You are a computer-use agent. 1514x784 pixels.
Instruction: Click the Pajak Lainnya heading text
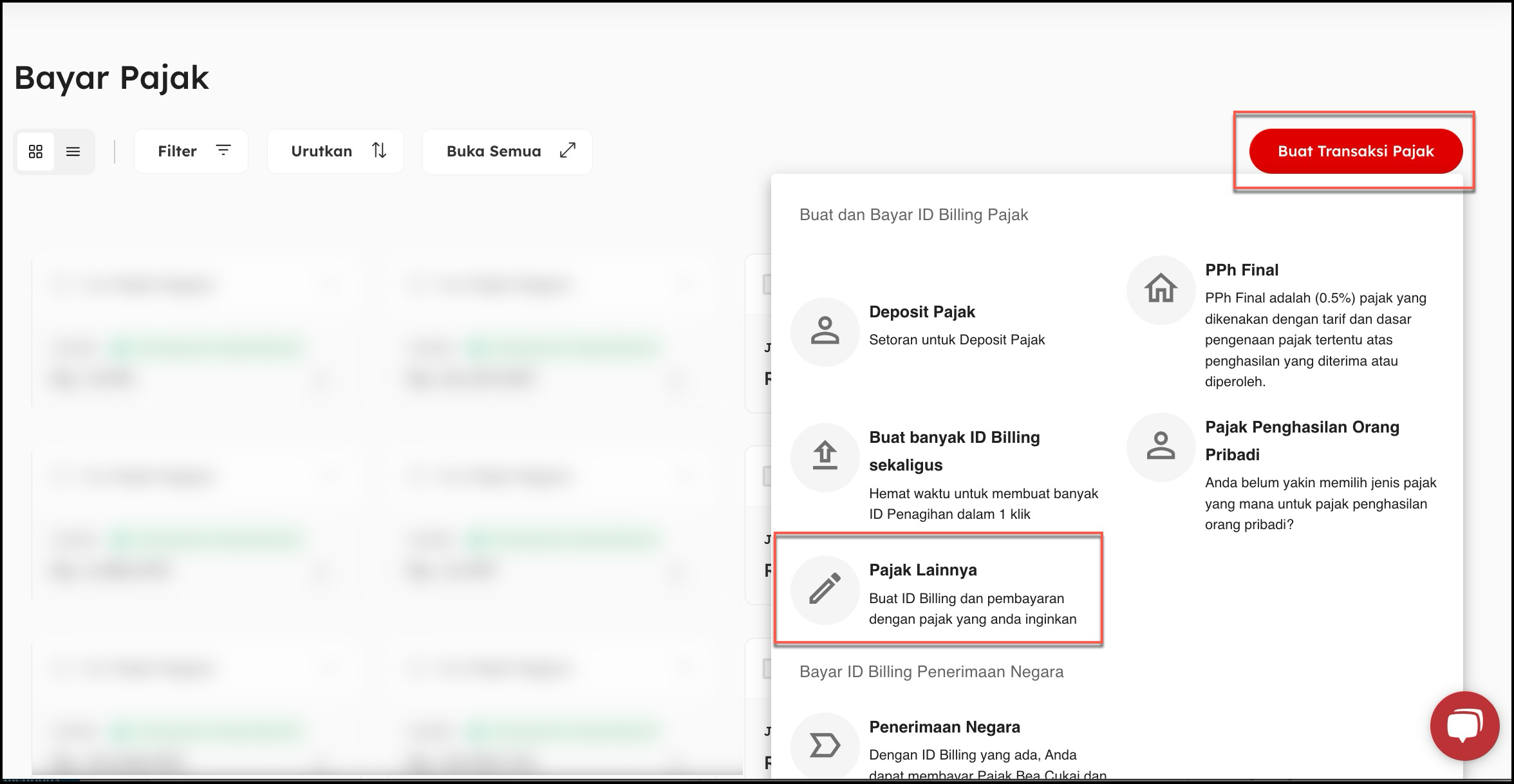point(922,570)
